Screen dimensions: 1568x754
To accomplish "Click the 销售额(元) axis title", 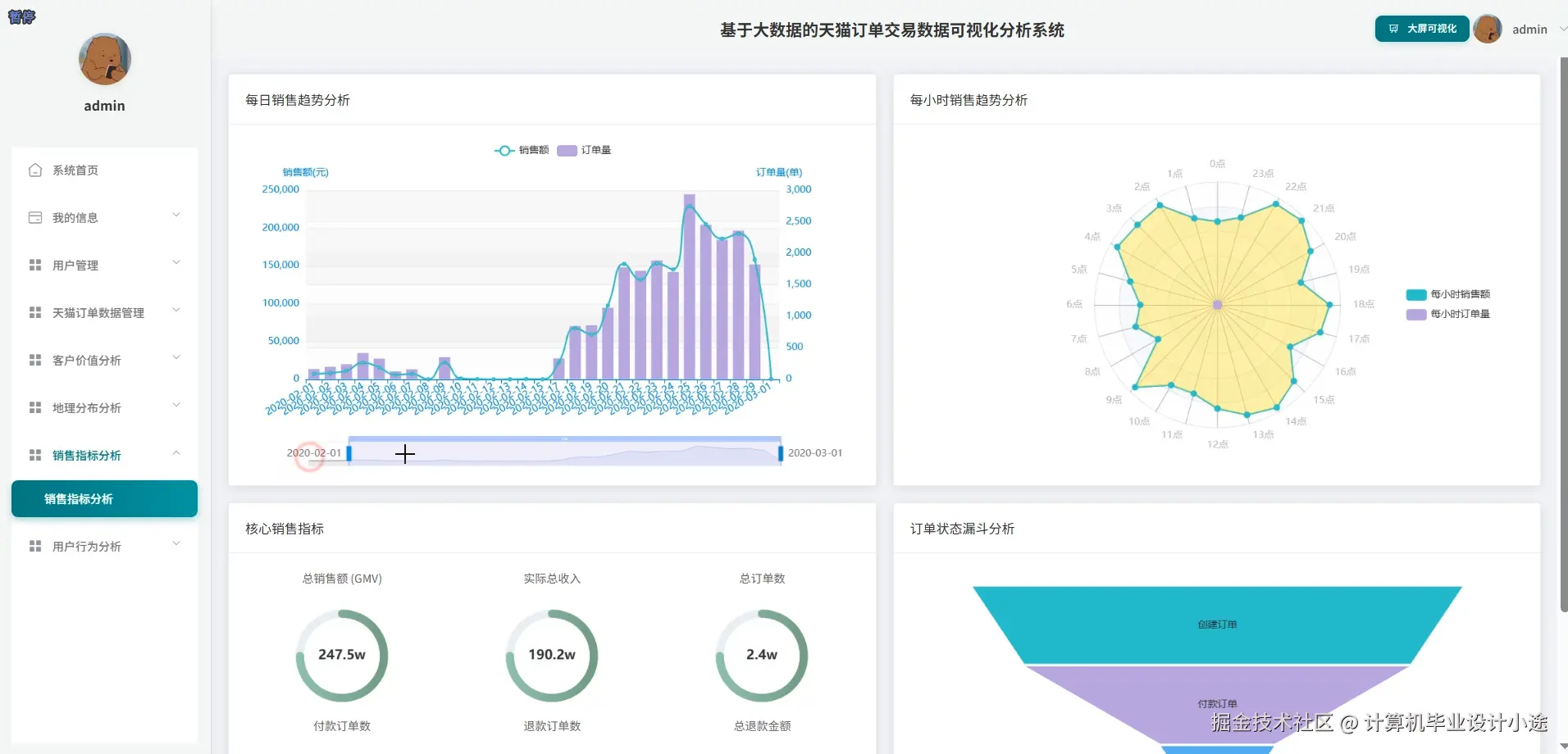I will [305, 173].
